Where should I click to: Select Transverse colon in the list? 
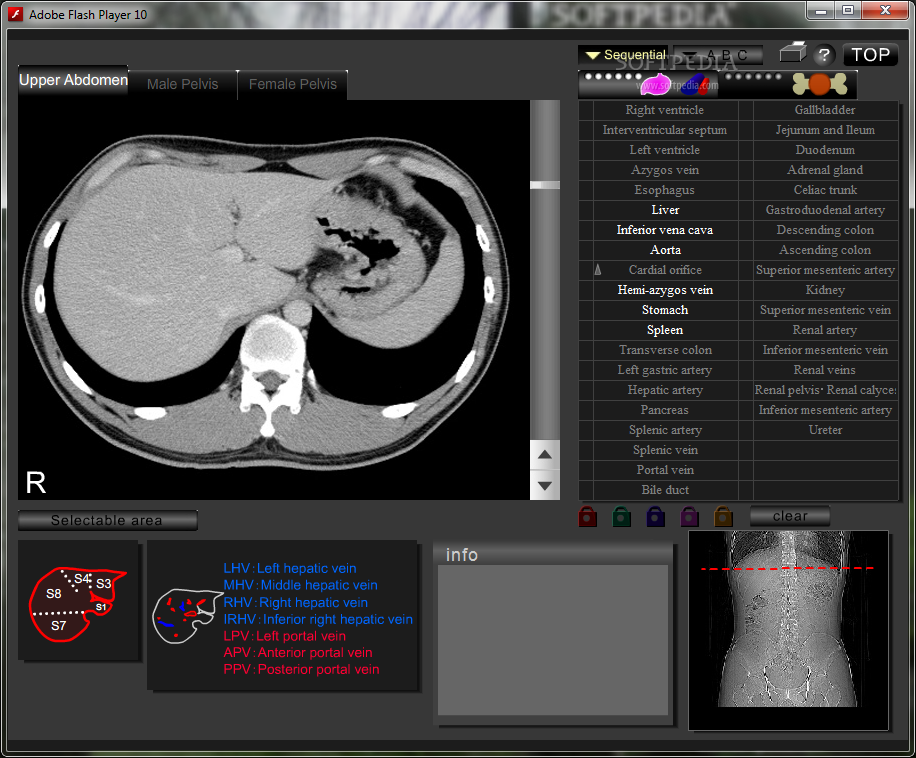[665, 350]
